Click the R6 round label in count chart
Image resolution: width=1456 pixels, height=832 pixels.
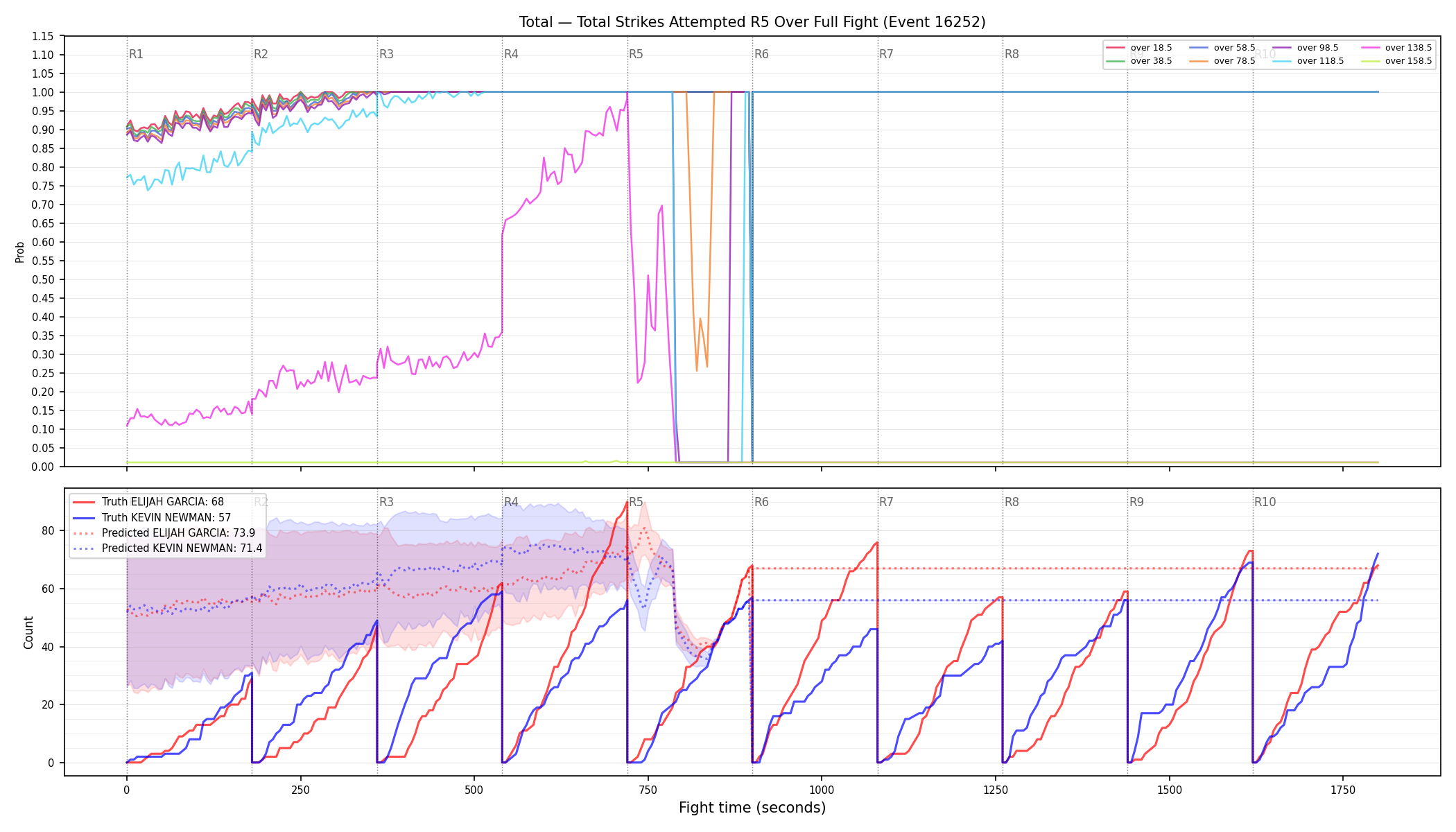pos(761,502)
